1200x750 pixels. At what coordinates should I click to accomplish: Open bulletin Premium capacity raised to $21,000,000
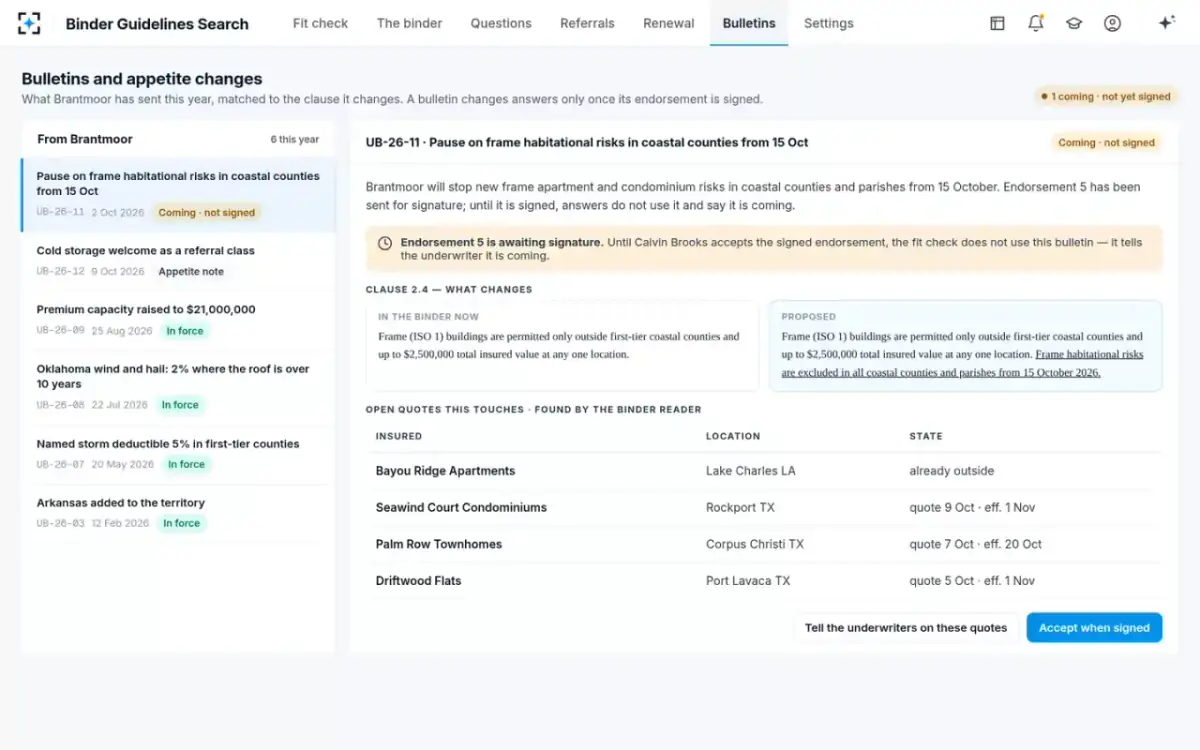click(178, 320)
